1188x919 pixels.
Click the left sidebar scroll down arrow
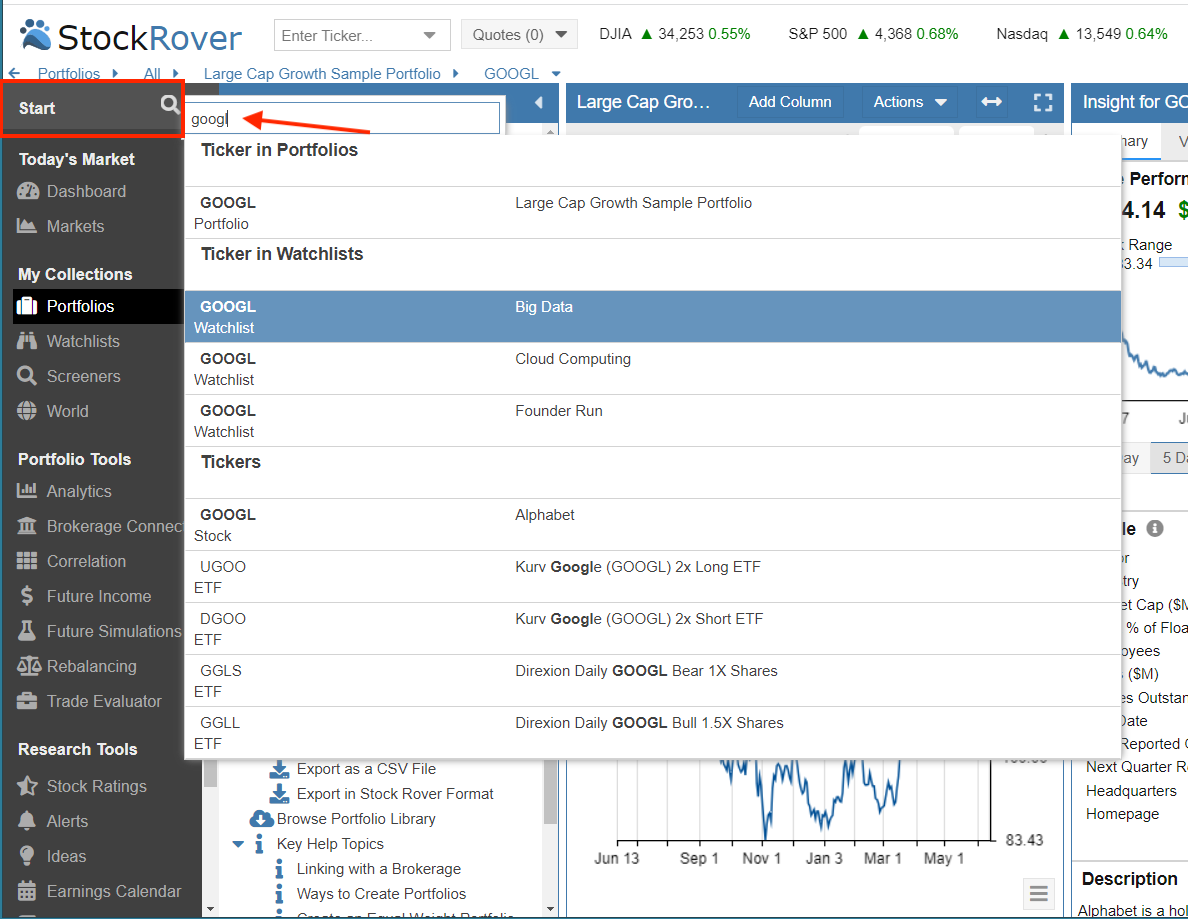210,908
